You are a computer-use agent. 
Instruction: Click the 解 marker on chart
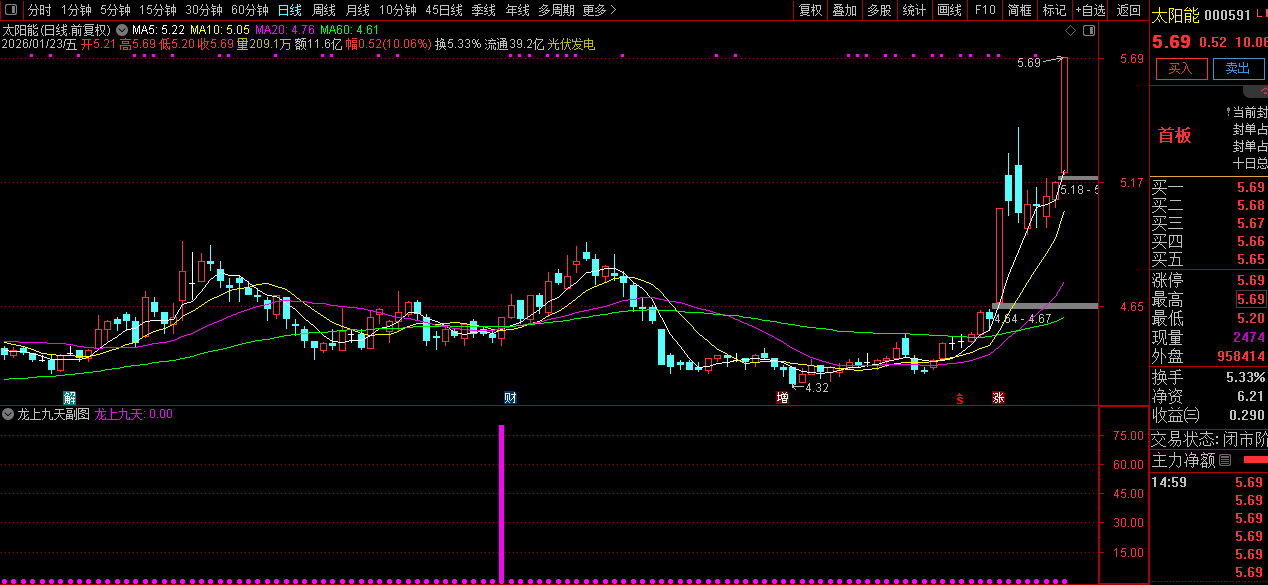[x=69, y=398]
